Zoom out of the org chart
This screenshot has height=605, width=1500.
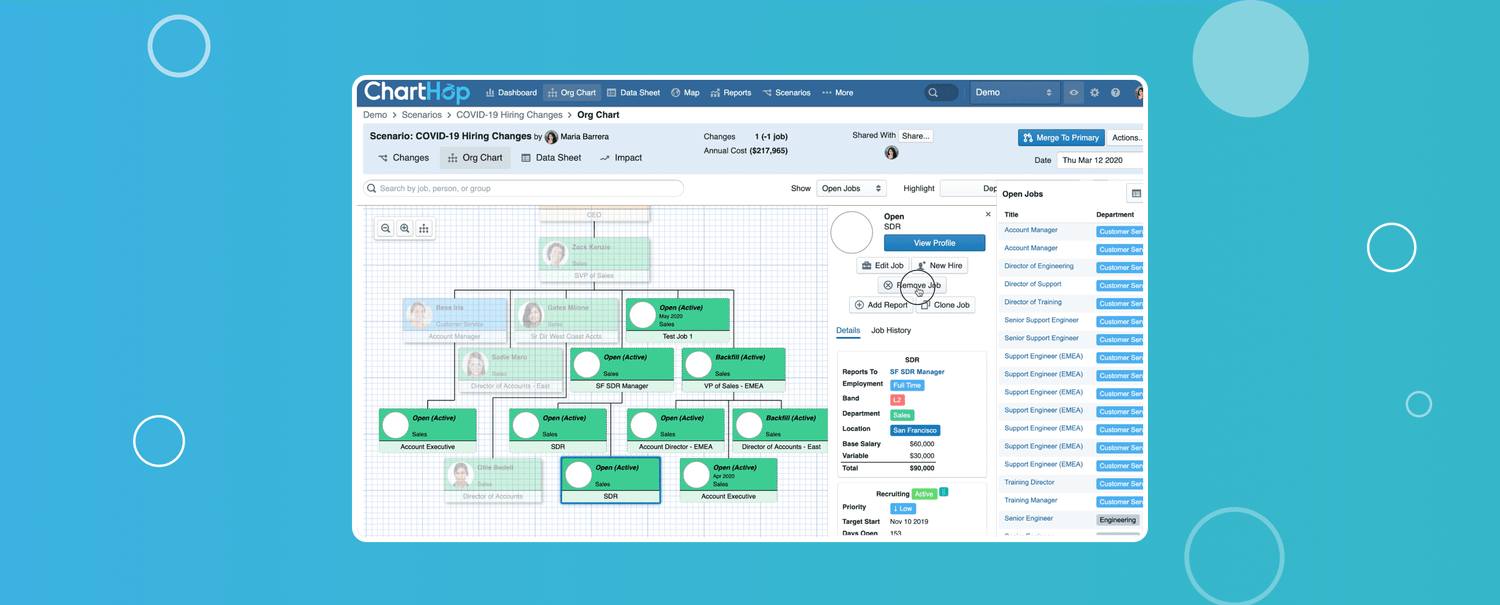[x=386, y=229]
